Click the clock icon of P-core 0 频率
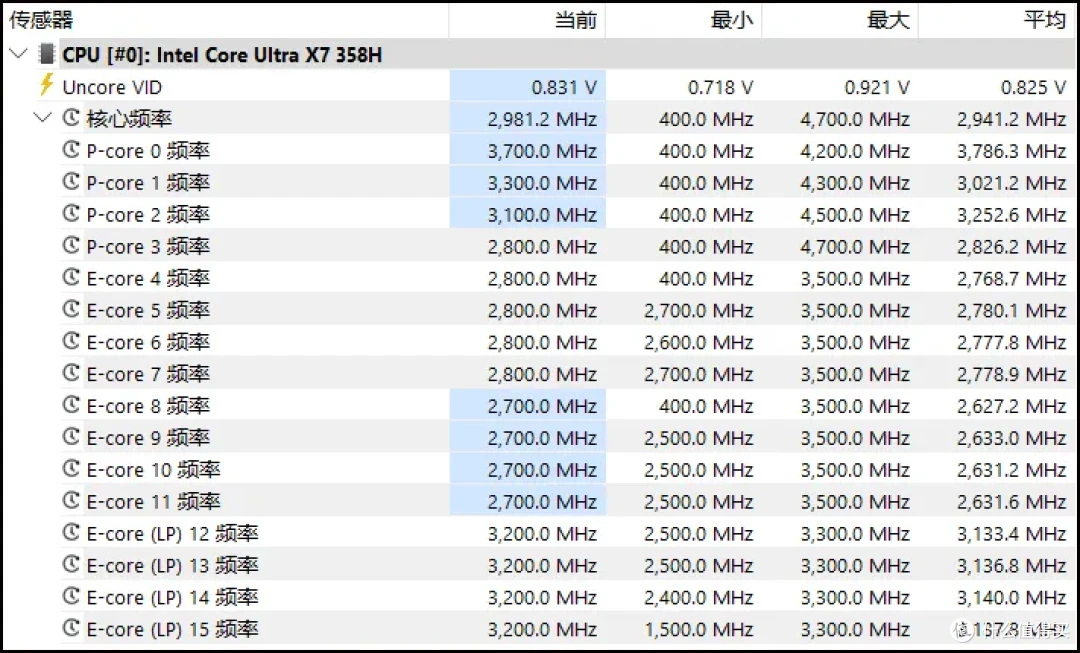The width and height of the screenshot is (1080, 653). point(71,149)
